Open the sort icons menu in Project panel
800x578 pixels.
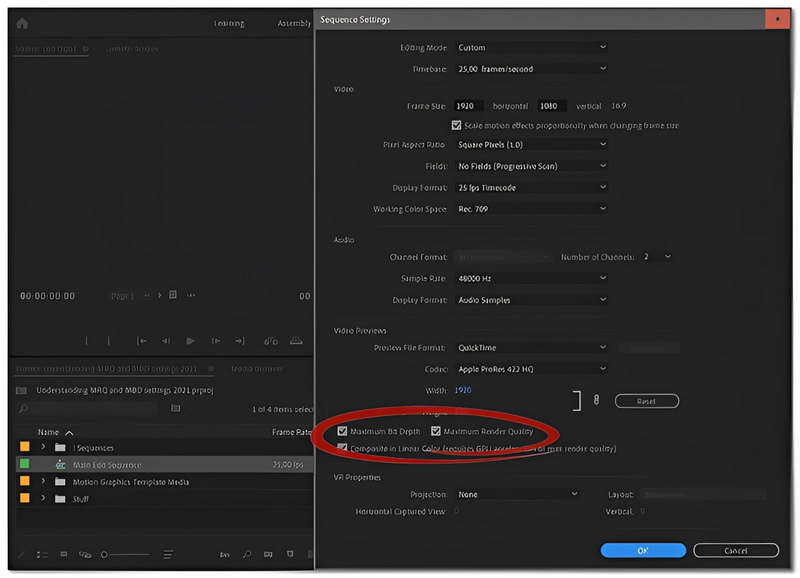(168, 555)
